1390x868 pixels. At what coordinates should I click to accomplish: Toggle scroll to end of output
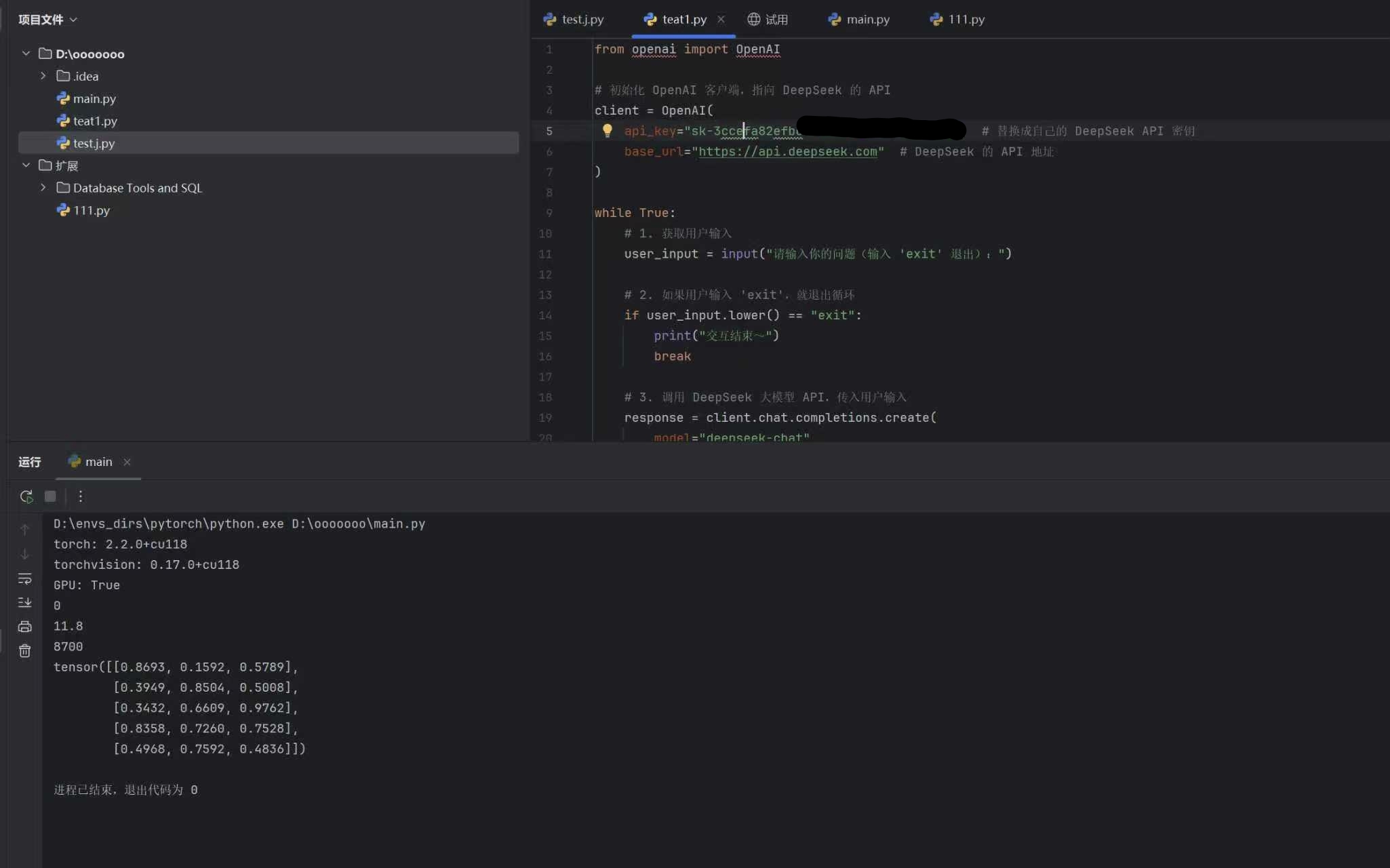click(25, 602)
